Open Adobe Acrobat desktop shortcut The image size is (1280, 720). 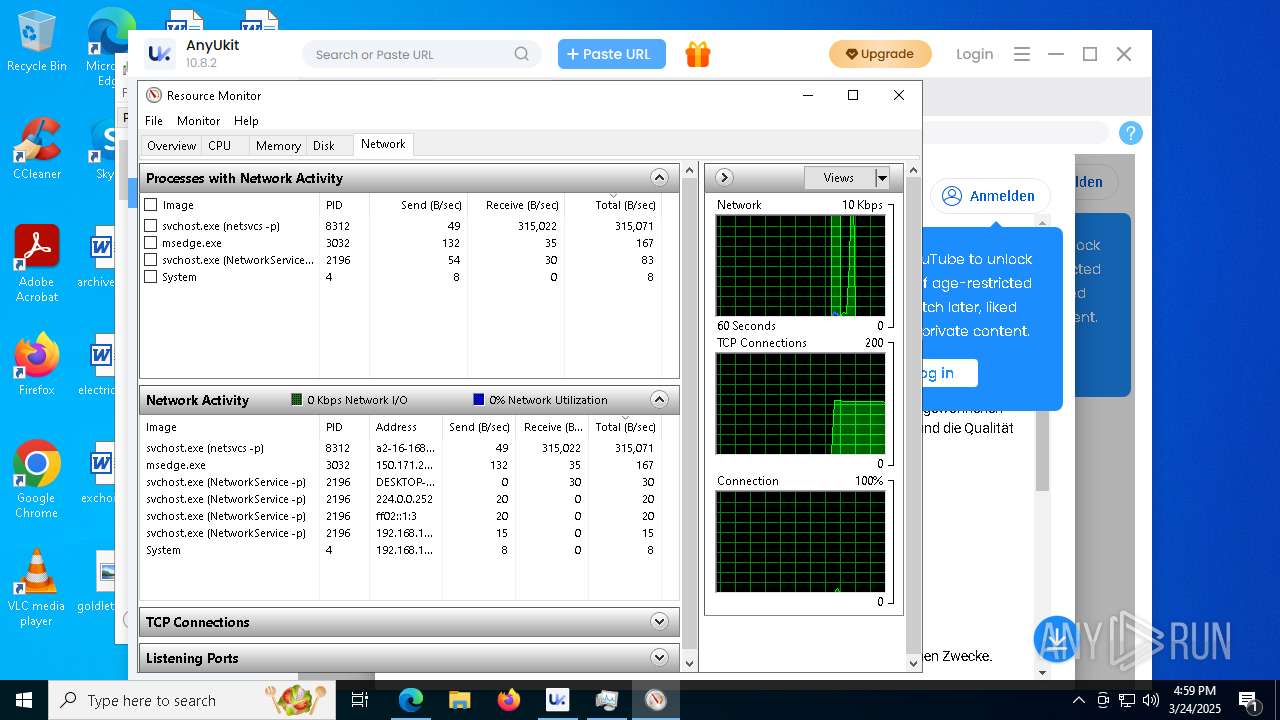tap(36, 264)
